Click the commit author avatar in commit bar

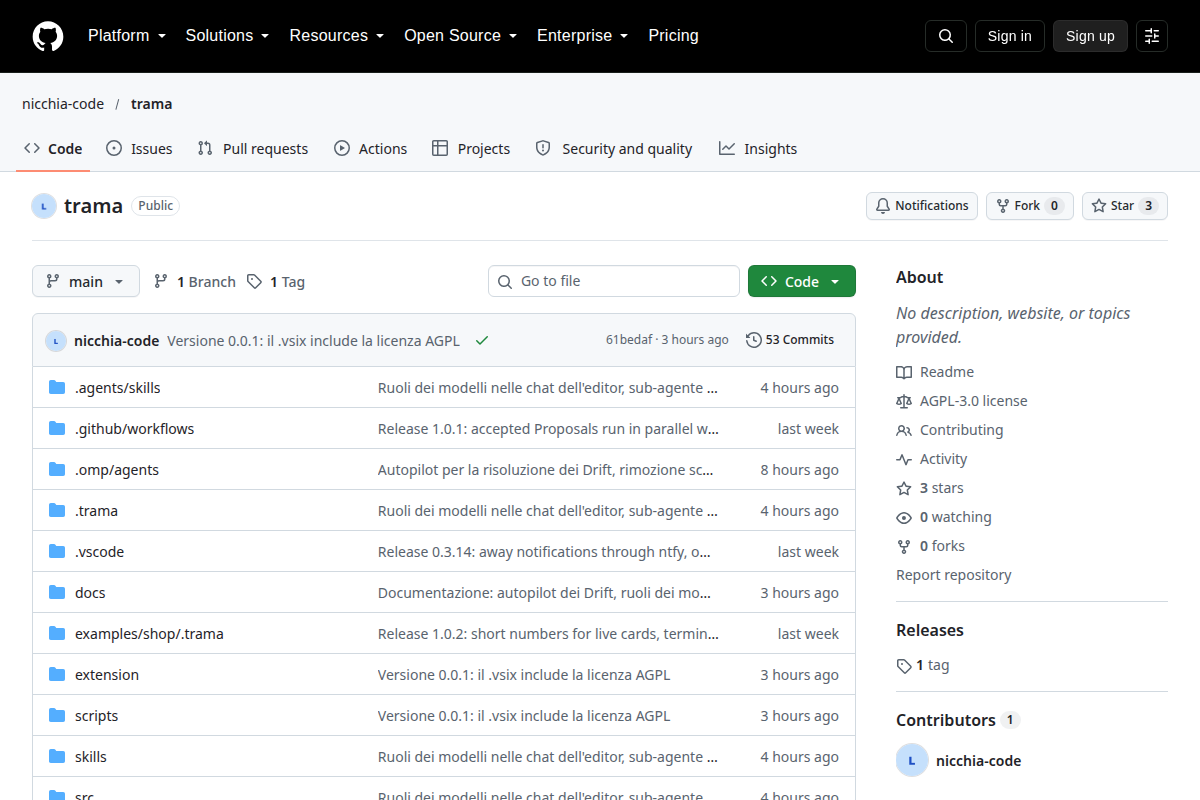[x=56, y=340]
